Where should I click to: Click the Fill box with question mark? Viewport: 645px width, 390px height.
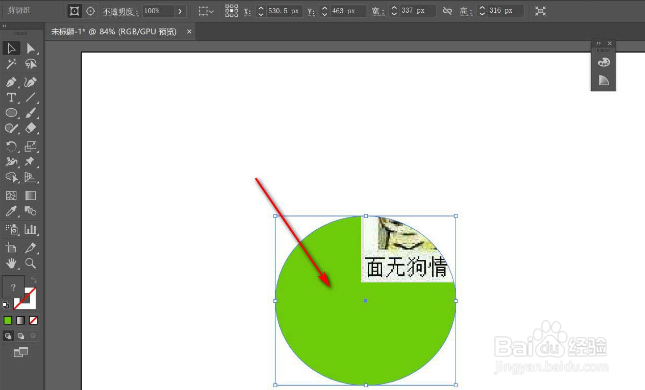coord(13,287)
